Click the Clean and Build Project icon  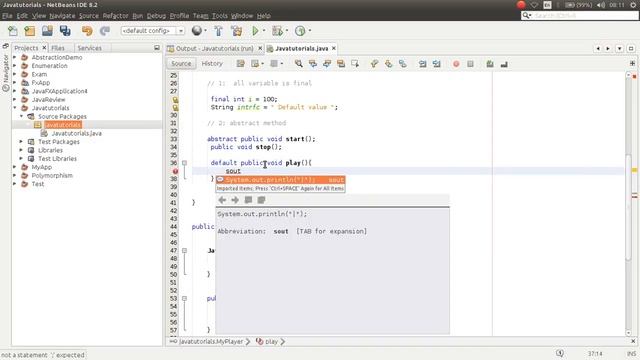point(236,31)
